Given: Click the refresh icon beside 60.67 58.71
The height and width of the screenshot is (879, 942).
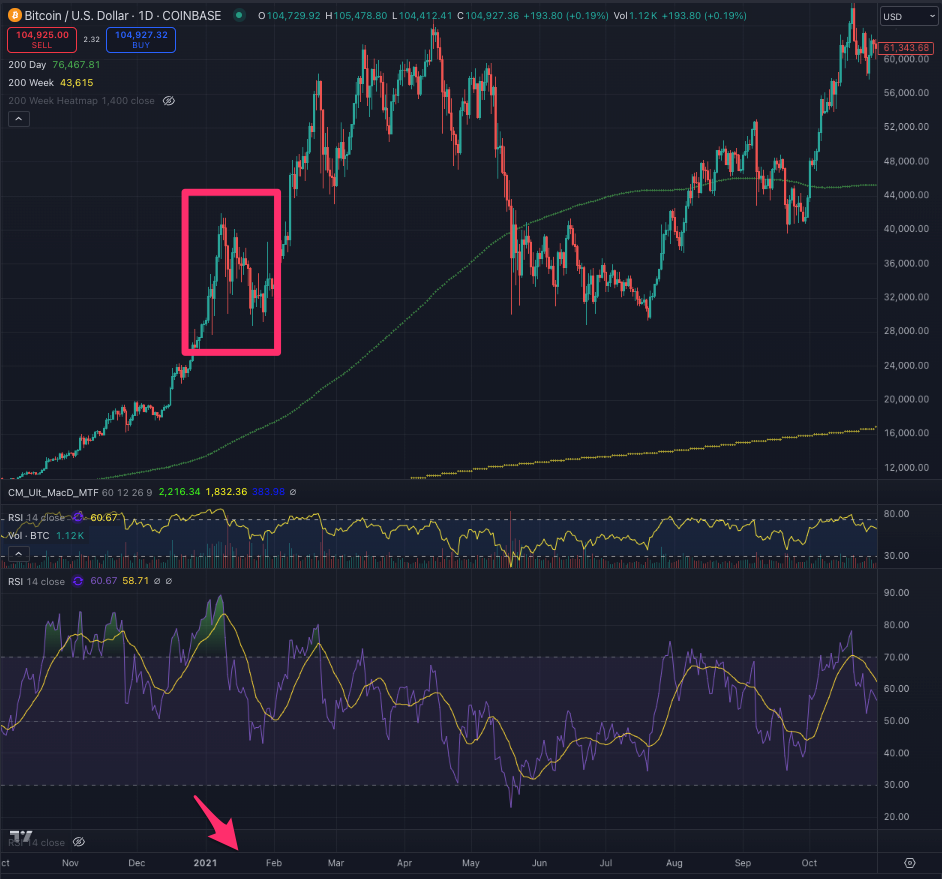Looking at the screenshot, I should (x=77, y=581).
